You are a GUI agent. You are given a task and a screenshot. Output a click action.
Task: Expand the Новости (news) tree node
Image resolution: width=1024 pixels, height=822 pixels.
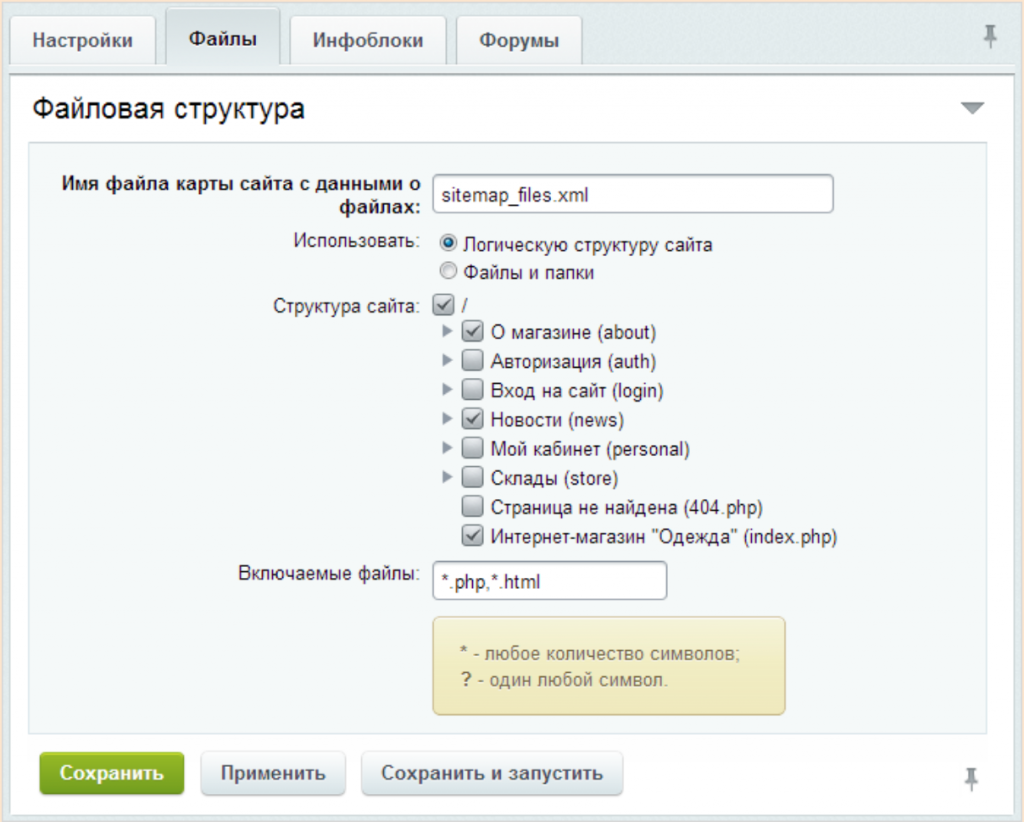(x=447, y=419)
